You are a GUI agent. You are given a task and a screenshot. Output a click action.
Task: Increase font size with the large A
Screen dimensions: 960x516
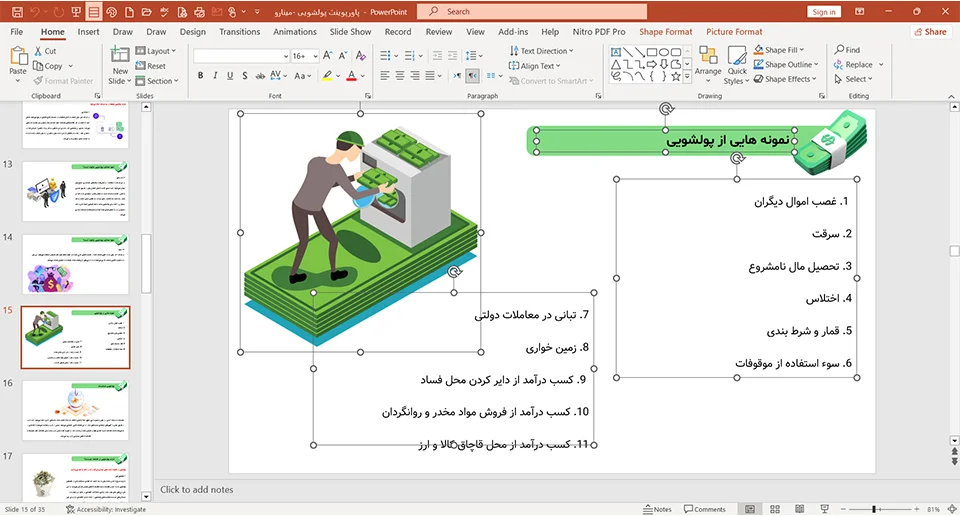328,56
